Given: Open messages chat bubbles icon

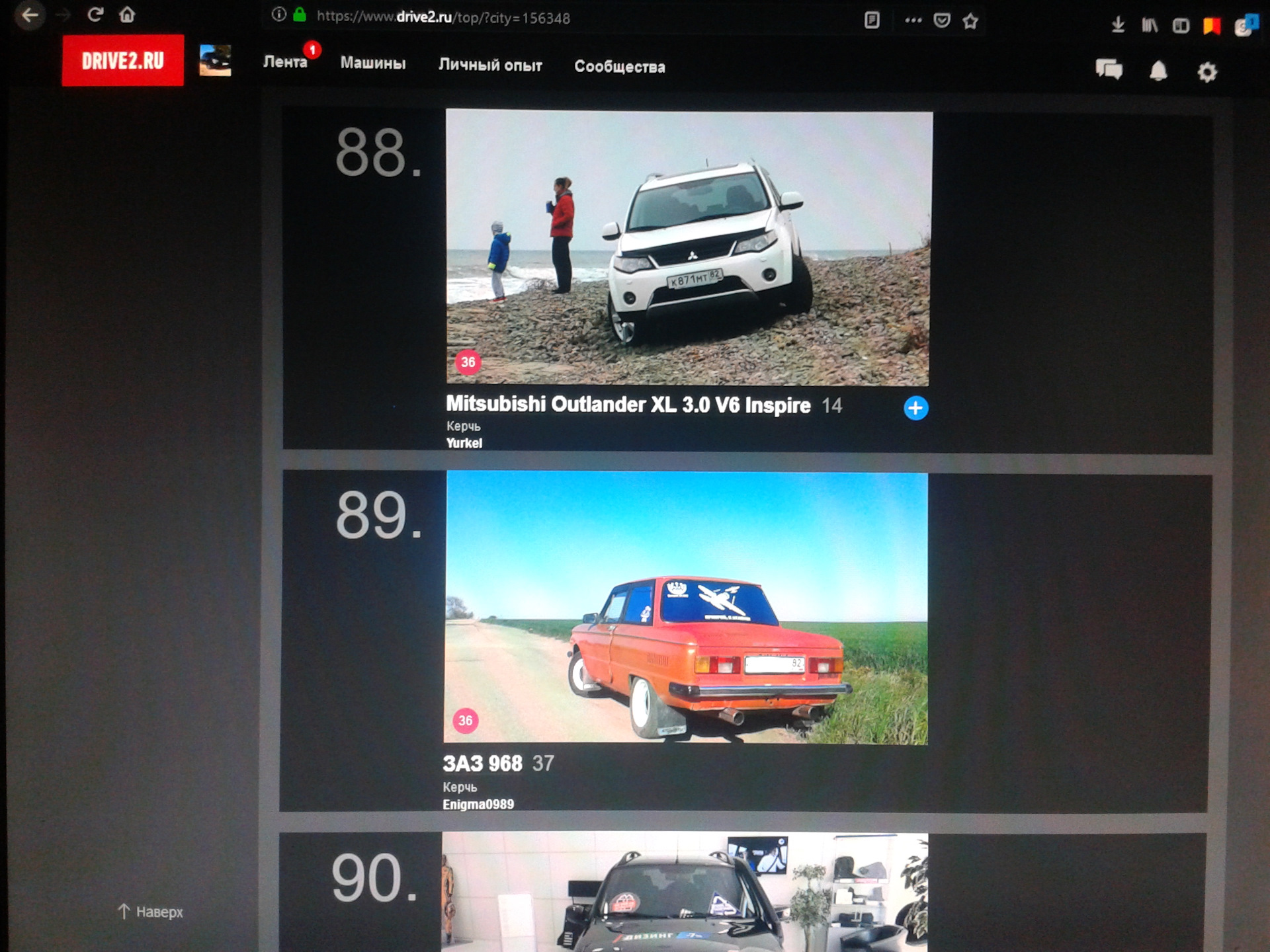Looking at the screenshot, I should coord(1109,69).
